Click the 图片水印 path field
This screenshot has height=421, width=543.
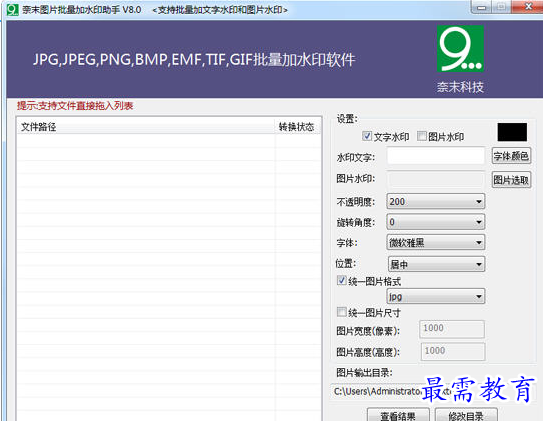(x=436, y=179)
